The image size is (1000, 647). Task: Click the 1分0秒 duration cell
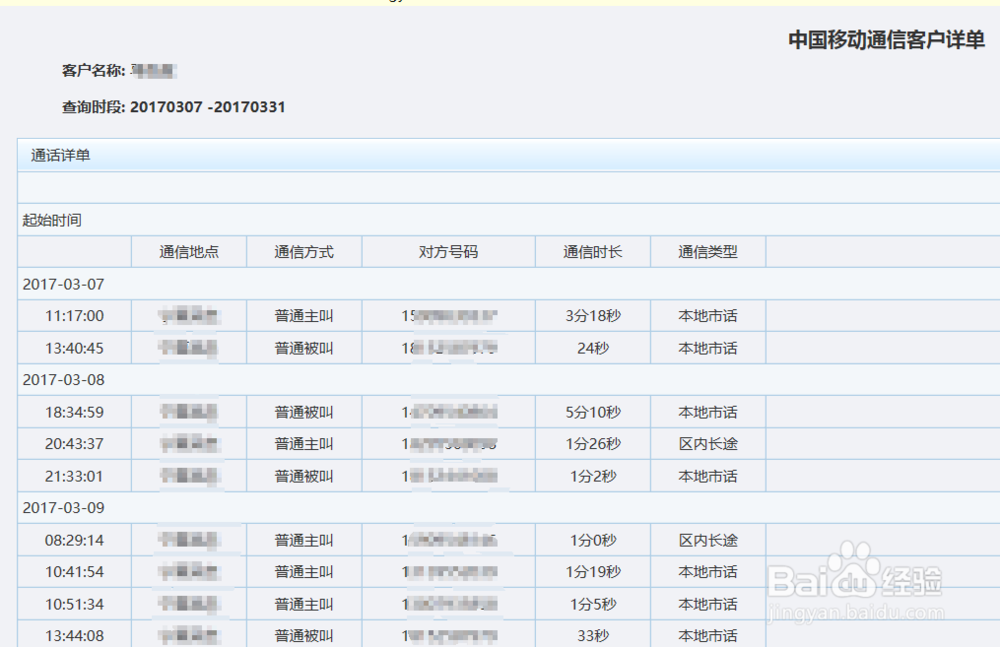(x=592, y=540)
